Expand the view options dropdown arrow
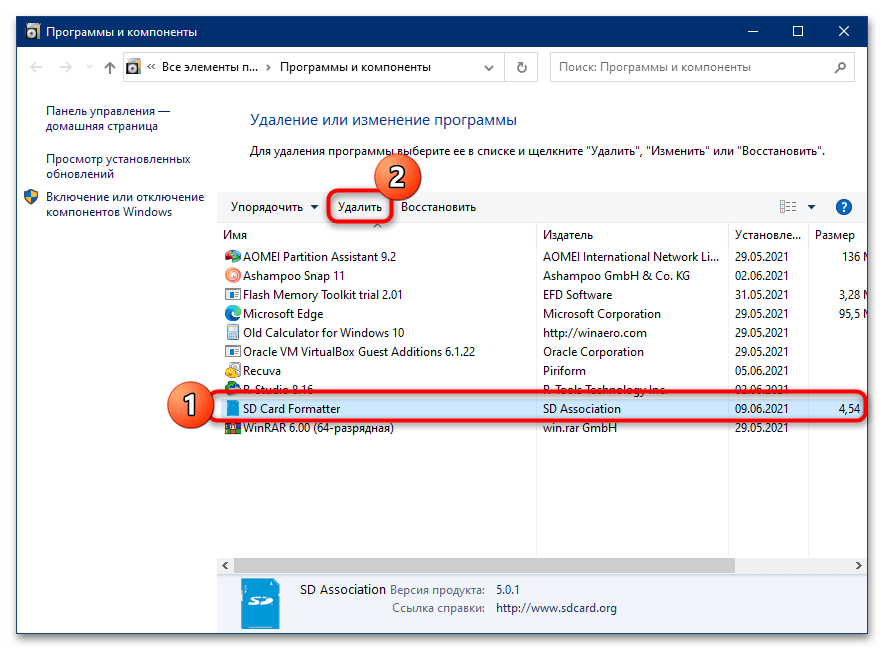Image resolution: width=884 pixels, height=650 pixels. pyautogui.click(x=812, y=207)
